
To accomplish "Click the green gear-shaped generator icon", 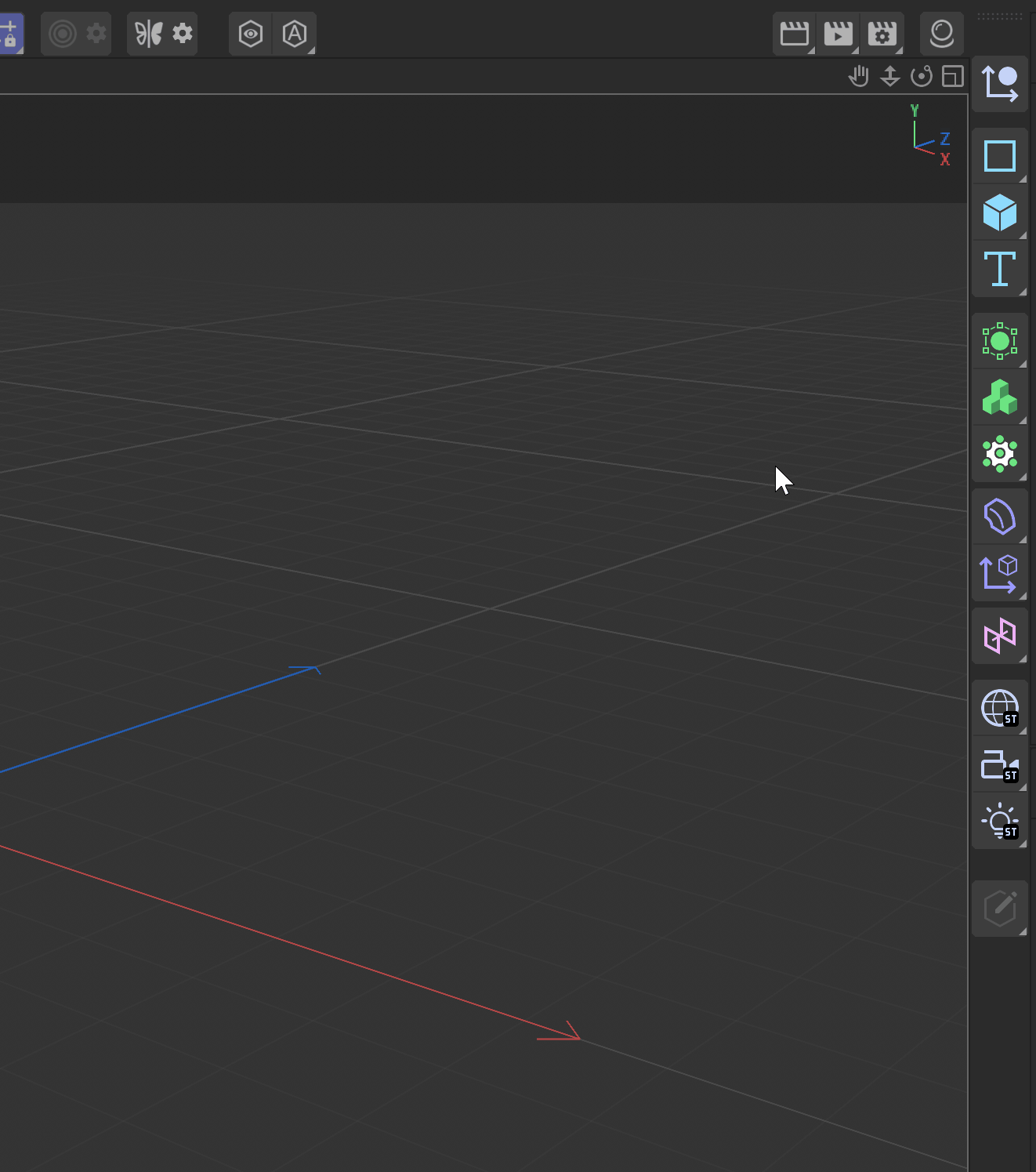I will tap(1000, 454).
